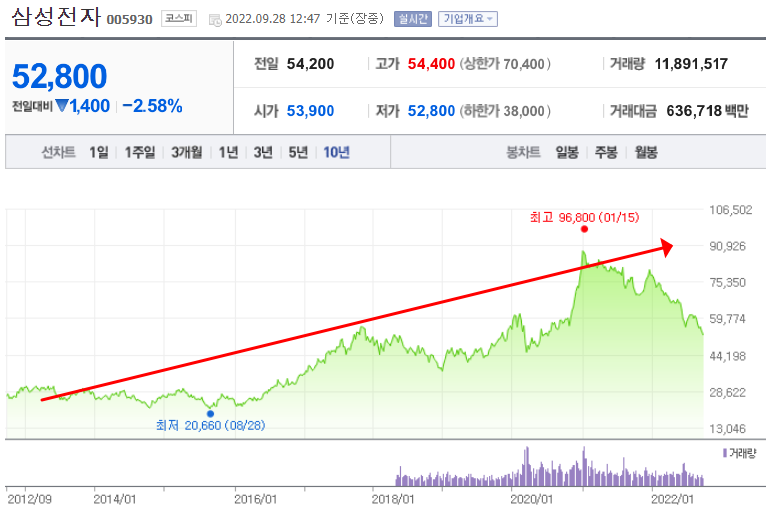Select the 1일 line chart tab

pos(99,152)
